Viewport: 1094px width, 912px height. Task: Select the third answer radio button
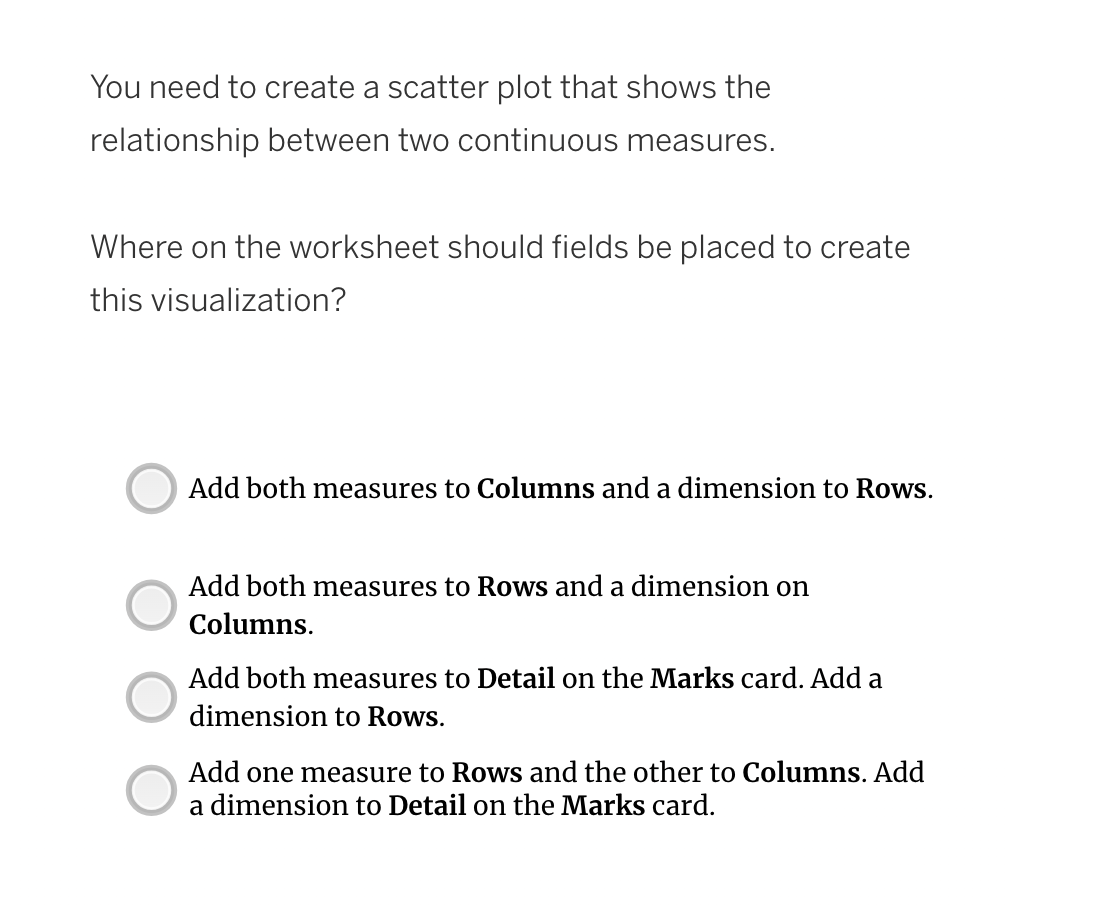pos(150,698)
